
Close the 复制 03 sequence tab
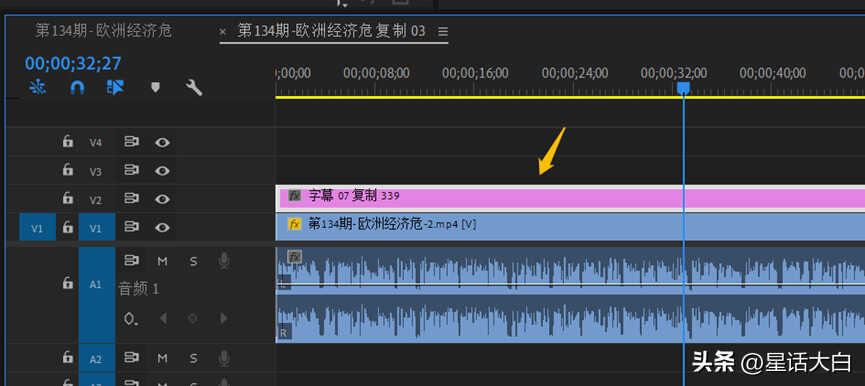pyautogui.click(x=223, y=32)
